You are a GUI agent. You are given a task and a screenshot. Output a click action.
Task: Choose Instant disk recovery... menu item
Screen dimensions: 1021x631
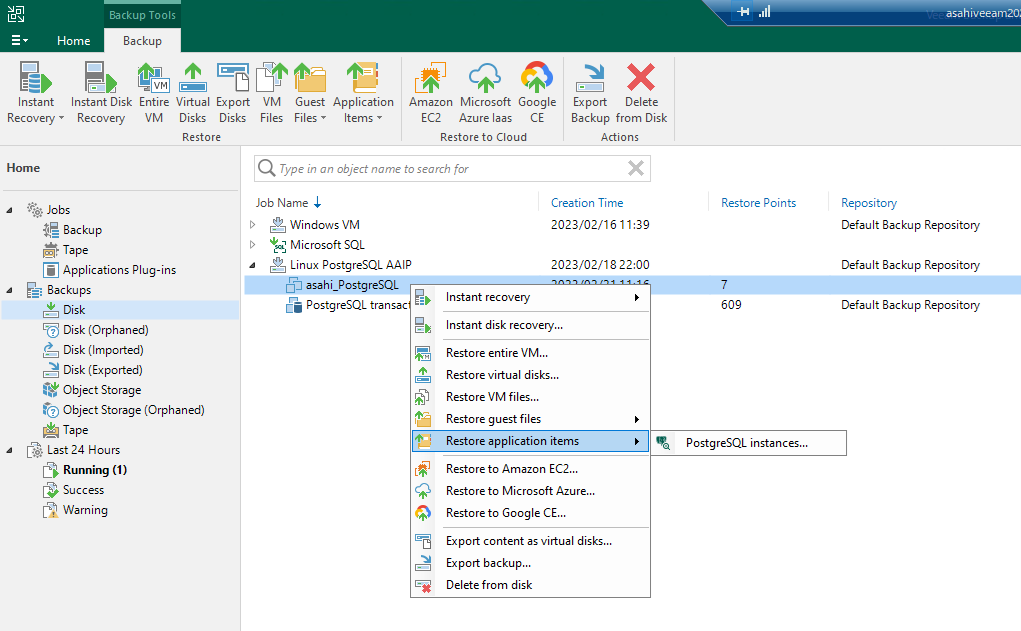click(x=530, y=325)
